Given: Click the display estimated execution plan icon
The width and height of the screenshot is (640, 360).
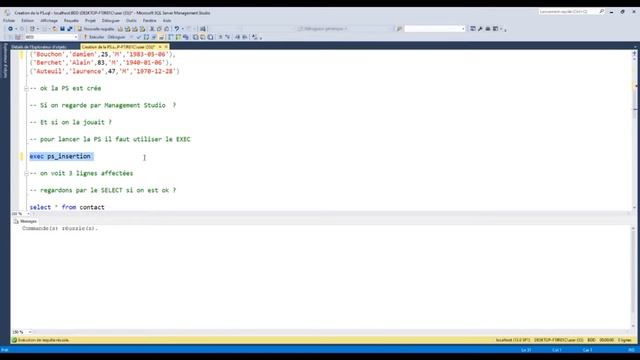Looking at the screenshot, I should coord(146,37).
